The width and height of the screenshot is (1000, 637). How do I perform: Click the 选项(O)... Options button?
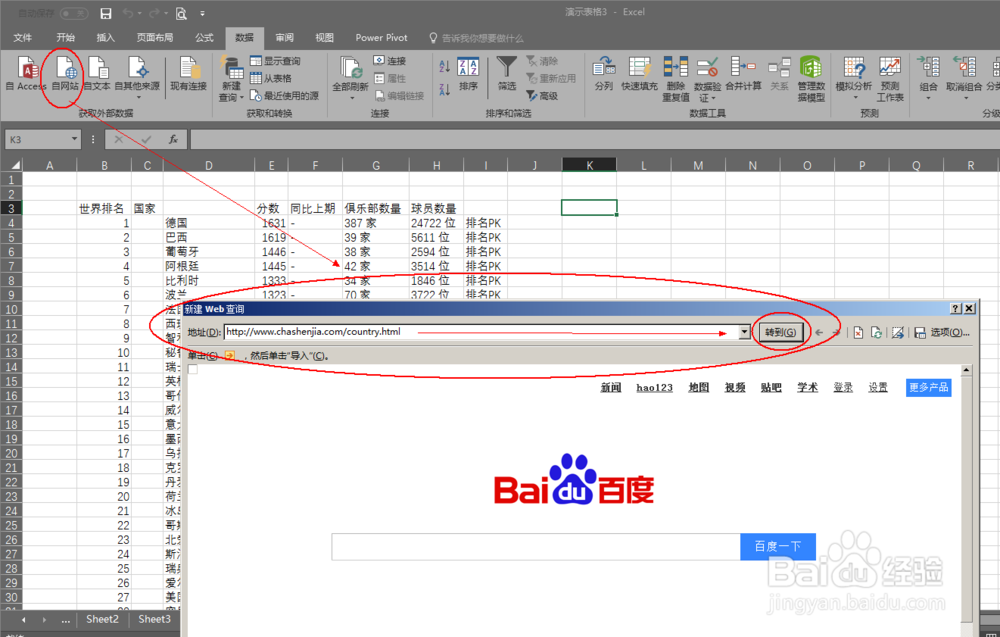pyautogui.click(x=950, y=332)
